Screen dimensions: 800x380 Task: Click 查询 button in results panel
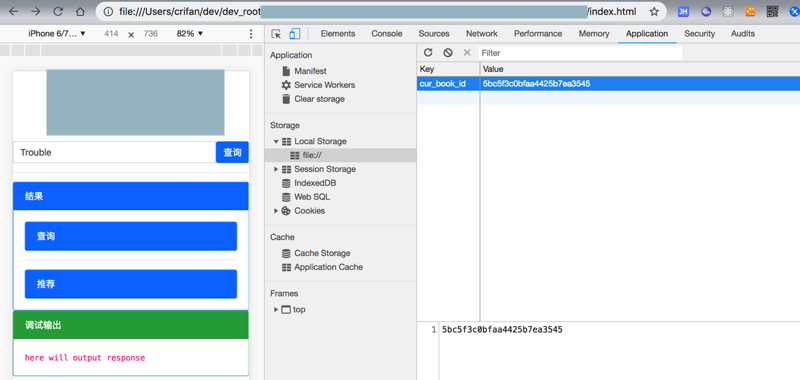pos(131,236)
